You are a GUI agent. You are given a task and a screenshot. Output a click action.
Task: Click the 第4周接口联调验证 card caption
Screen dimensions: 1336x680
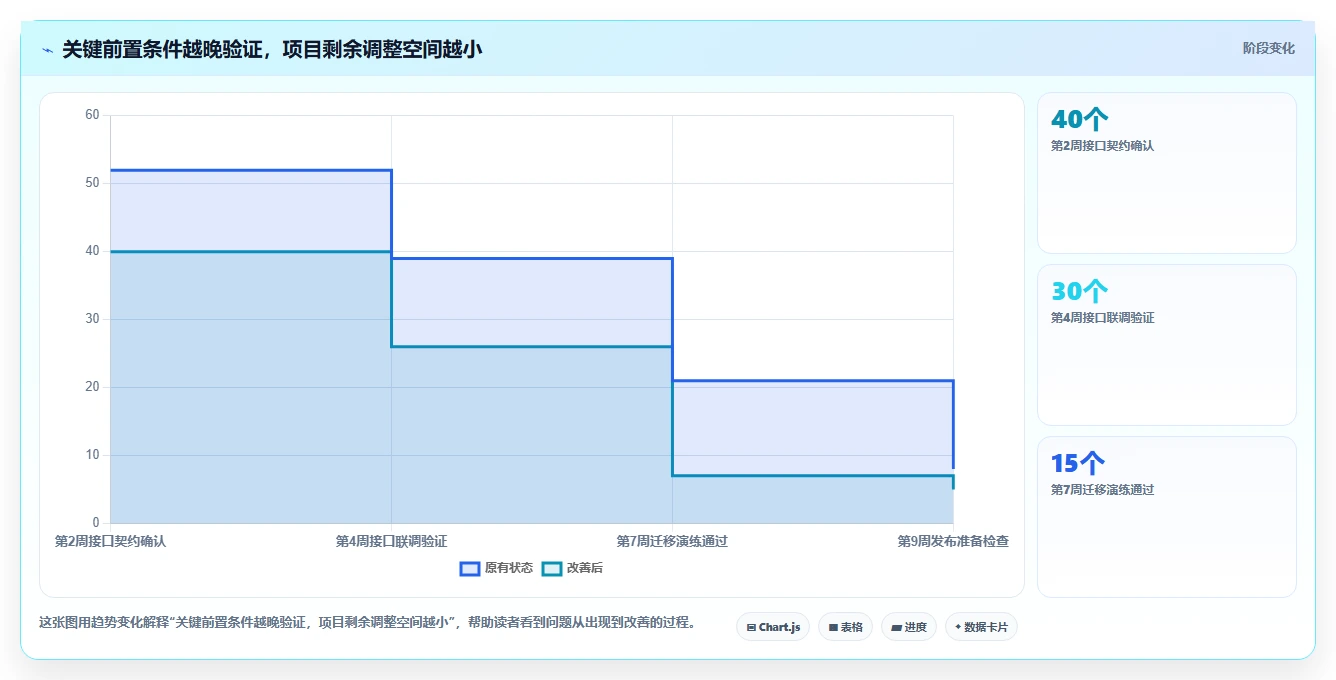1102,317
